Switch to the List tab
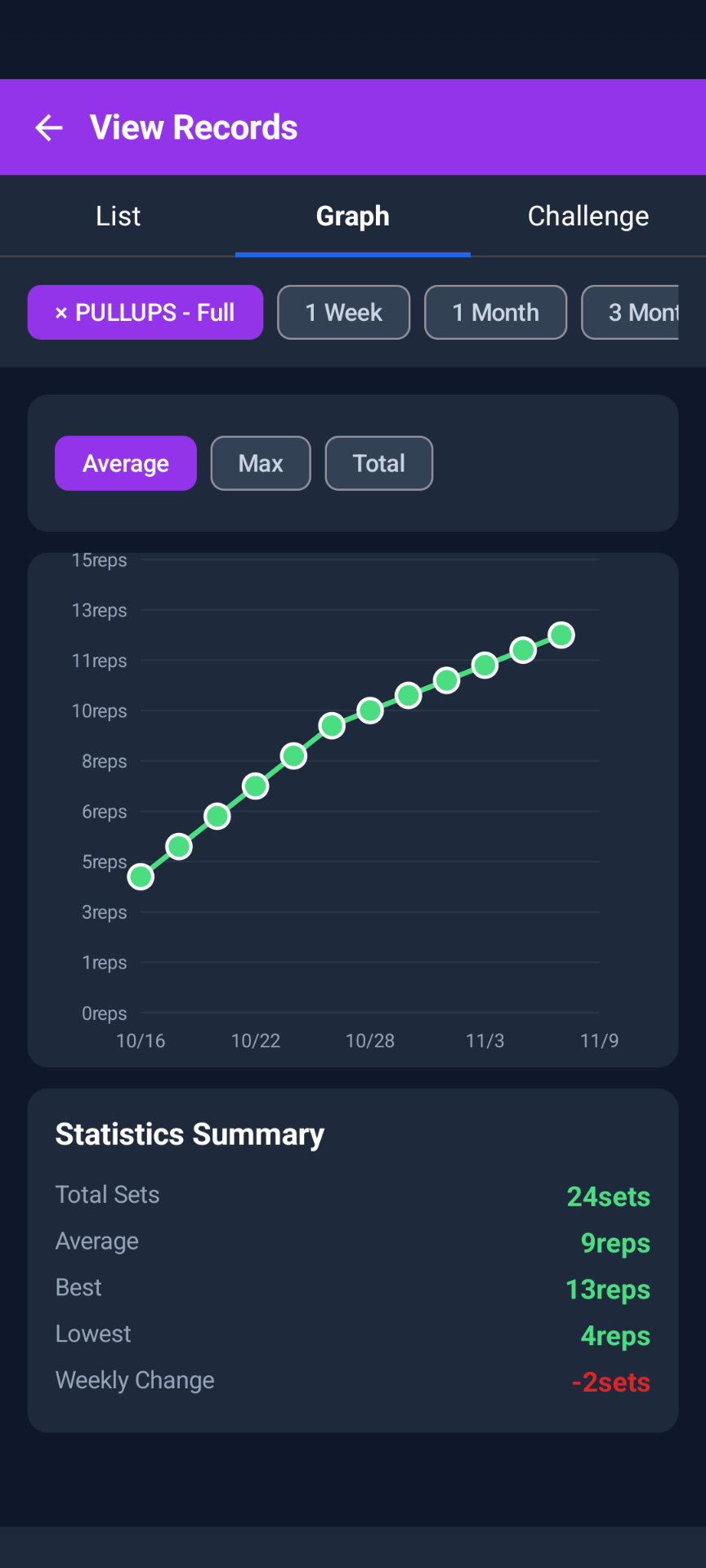Viewport: 706px width, 1568px height. pos(118,216)
